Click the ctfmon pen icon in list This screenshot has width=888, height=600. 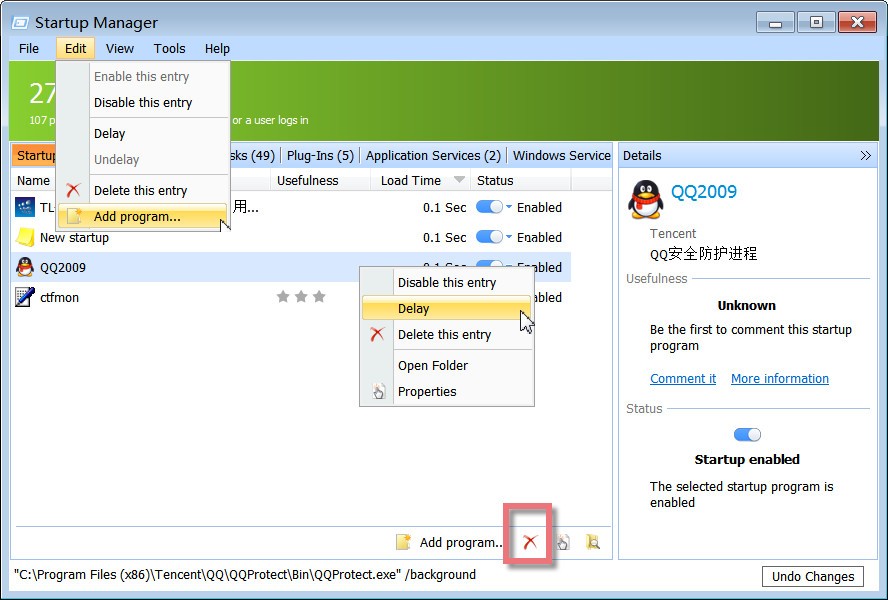click(x=25, y=297)
